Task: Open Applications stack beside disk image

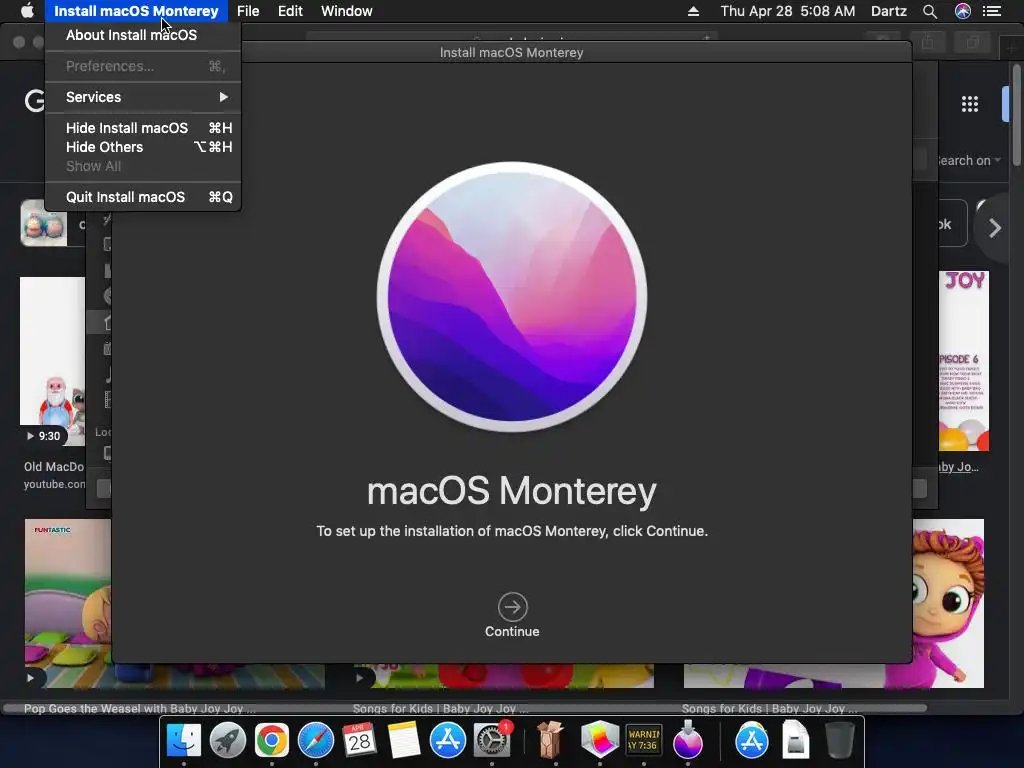Action: (752, 741)
